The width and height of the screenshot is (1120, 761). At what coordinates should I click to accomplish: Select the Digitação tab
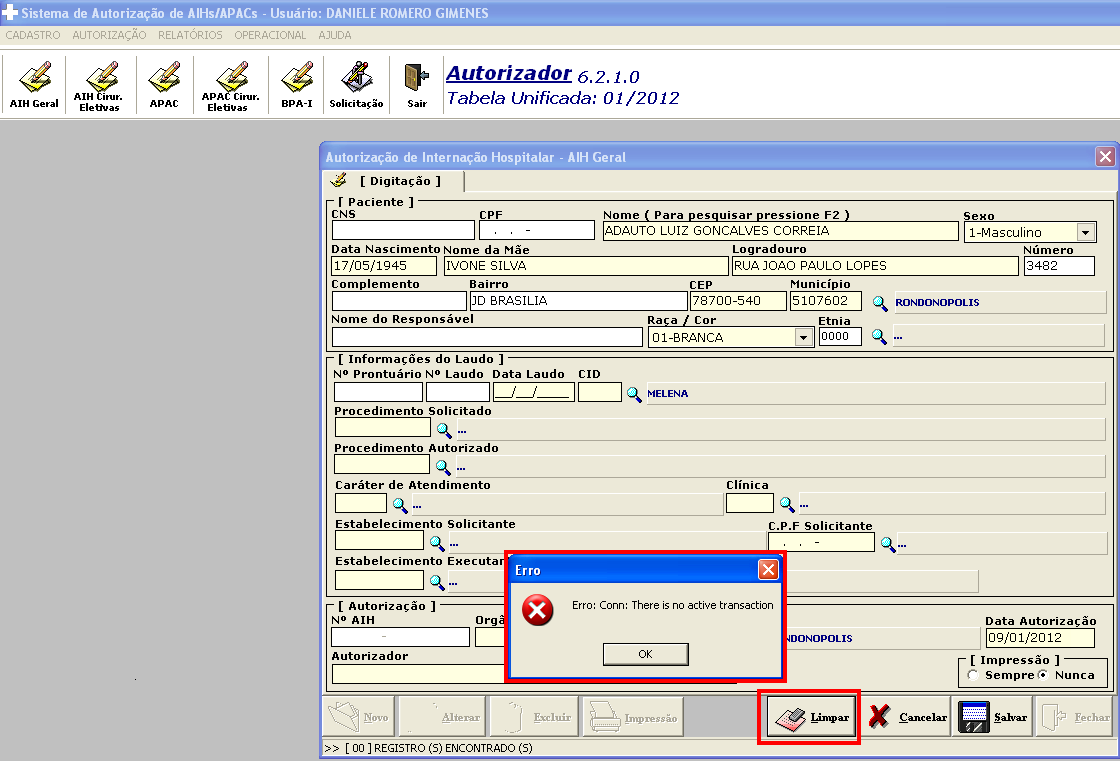[394, 181]
